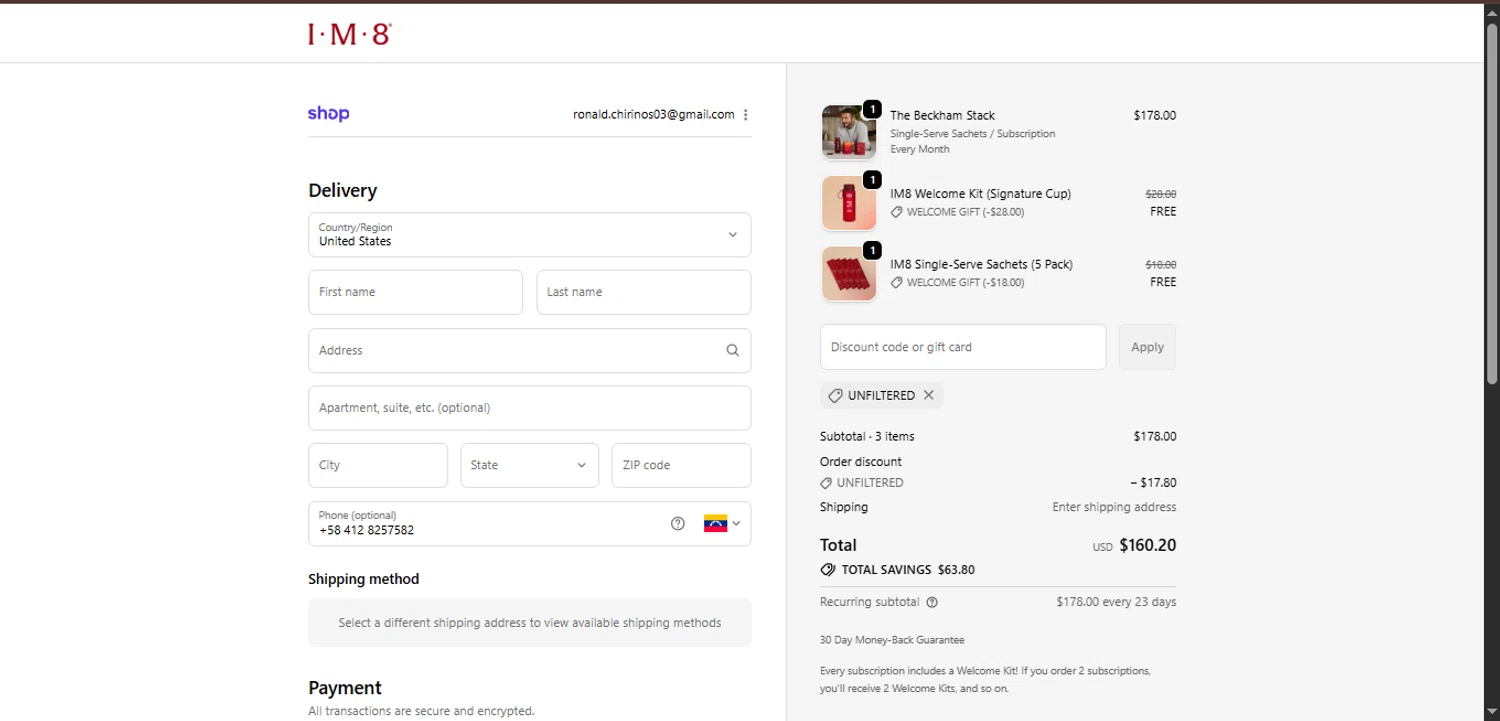Screen dimensions: 1500x721
Task: Expand the State dropdown
Action: pos(529,465)
